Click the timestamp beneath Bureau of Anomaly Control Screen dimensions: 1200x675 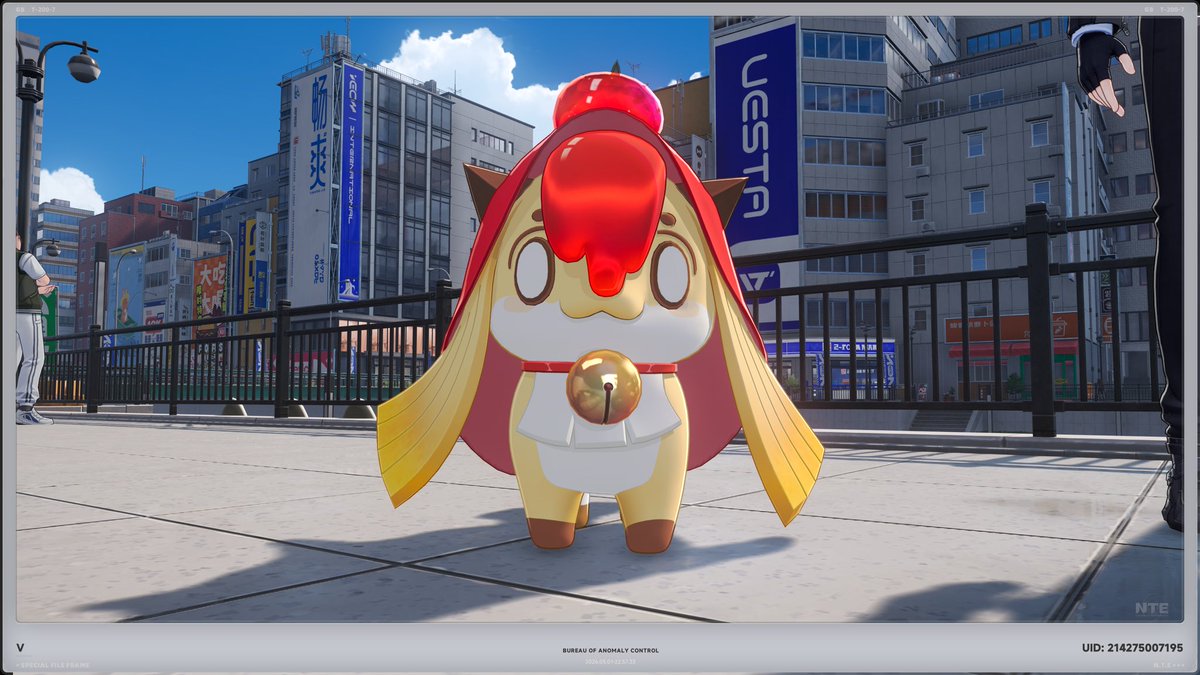(x=610, y=661)
